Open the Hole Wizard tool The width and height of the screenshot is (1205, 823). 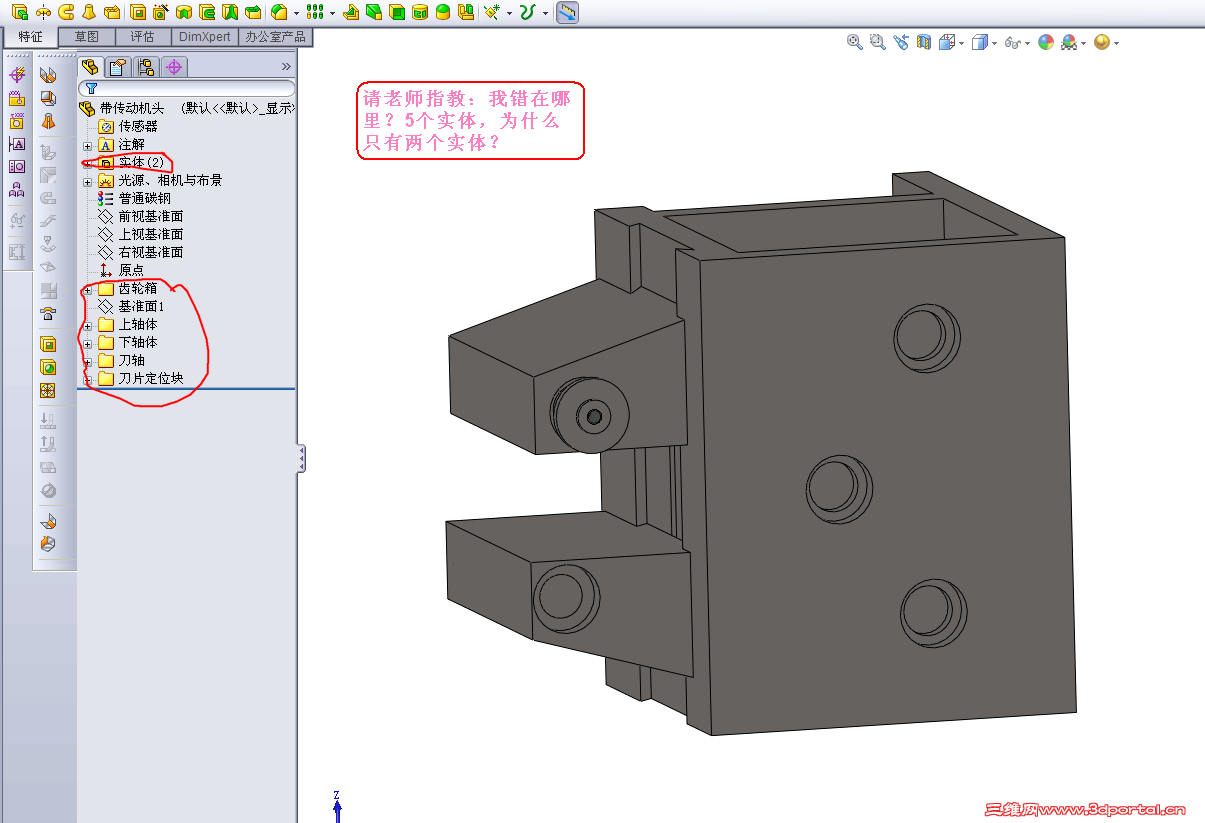click(x=161, y=12)
